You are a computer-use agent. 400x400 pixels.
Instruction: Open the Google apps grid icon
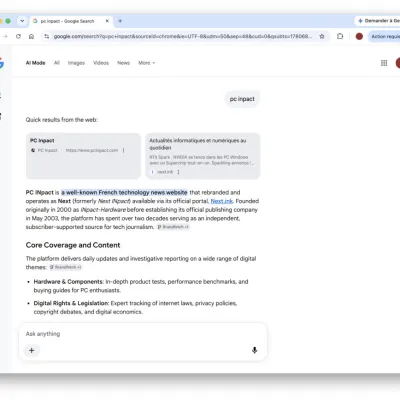384,63
